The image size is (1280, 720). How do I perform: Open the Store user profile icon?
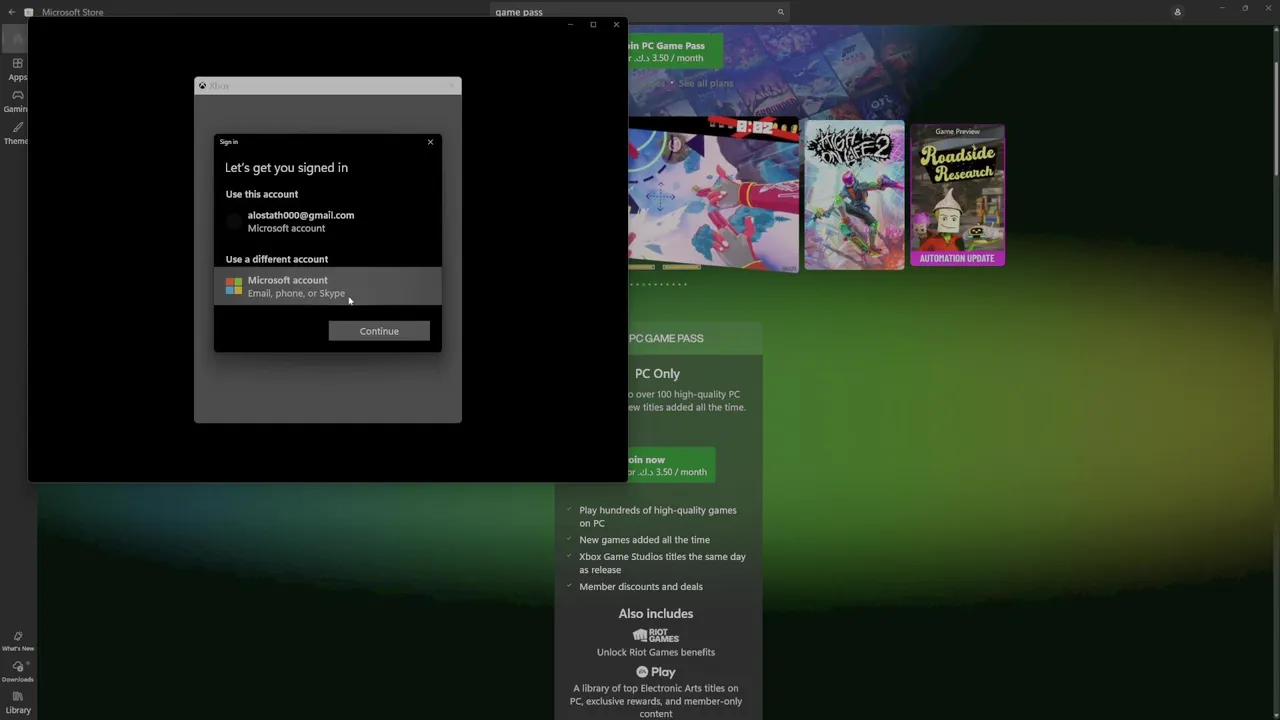[1177, 12]
